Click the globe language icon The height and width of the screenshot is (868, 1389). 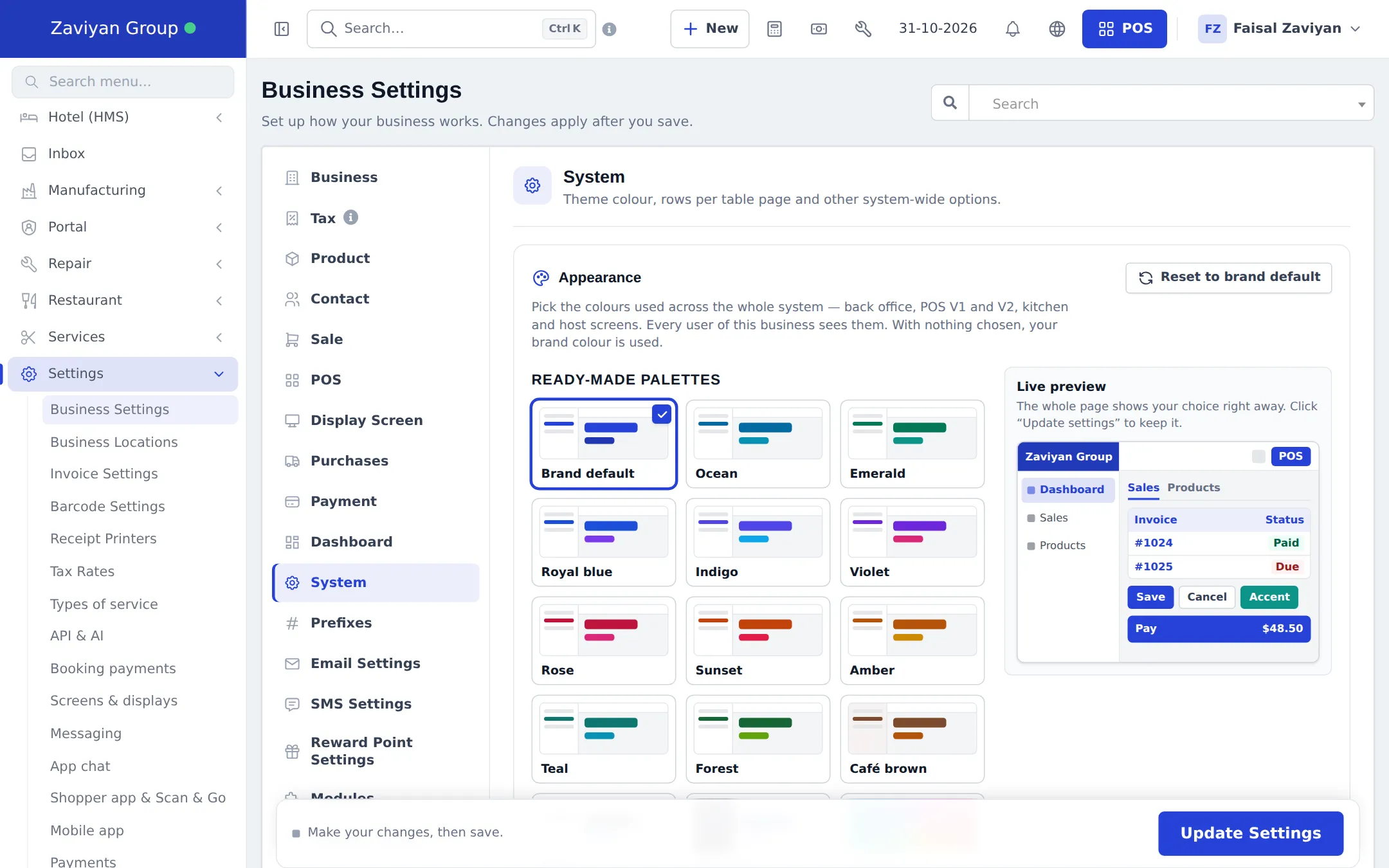pos(1057,29)
